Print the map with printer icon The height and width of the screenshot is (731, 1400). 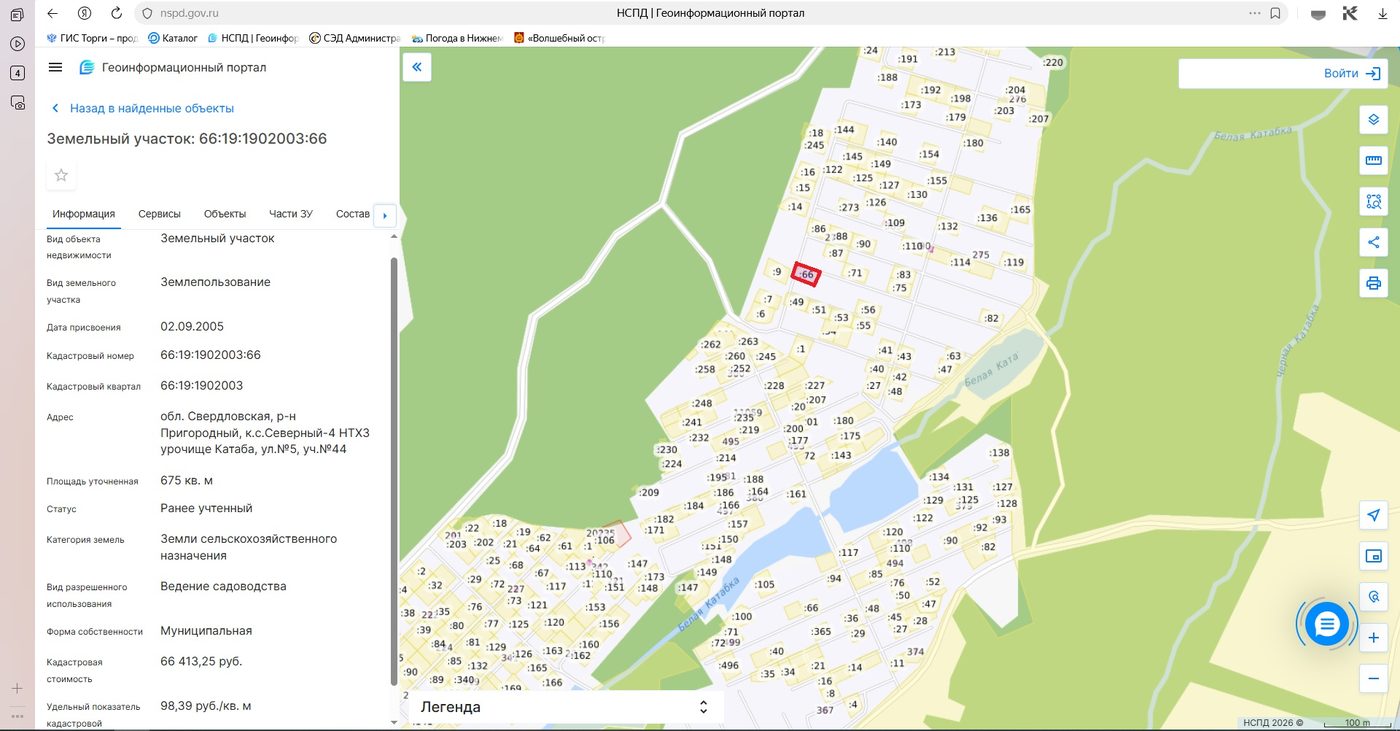pyautogui.click(x=1374, y=283)
